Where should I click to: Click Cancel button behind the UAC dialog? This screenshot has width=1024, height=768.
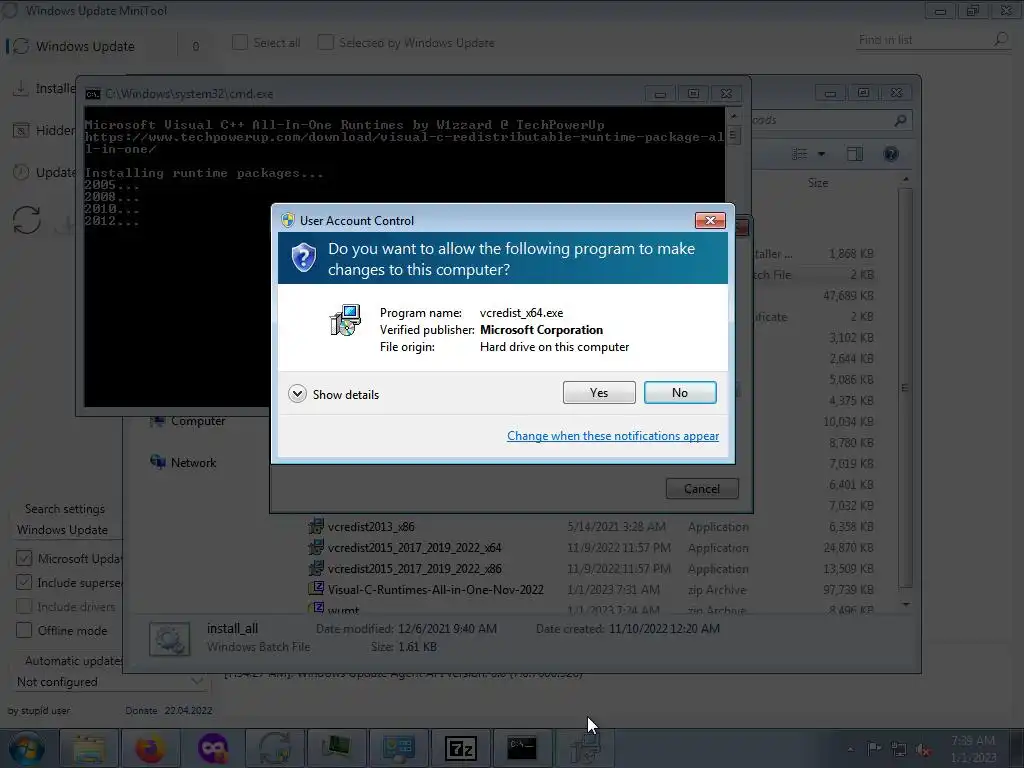tap(702, 488)
